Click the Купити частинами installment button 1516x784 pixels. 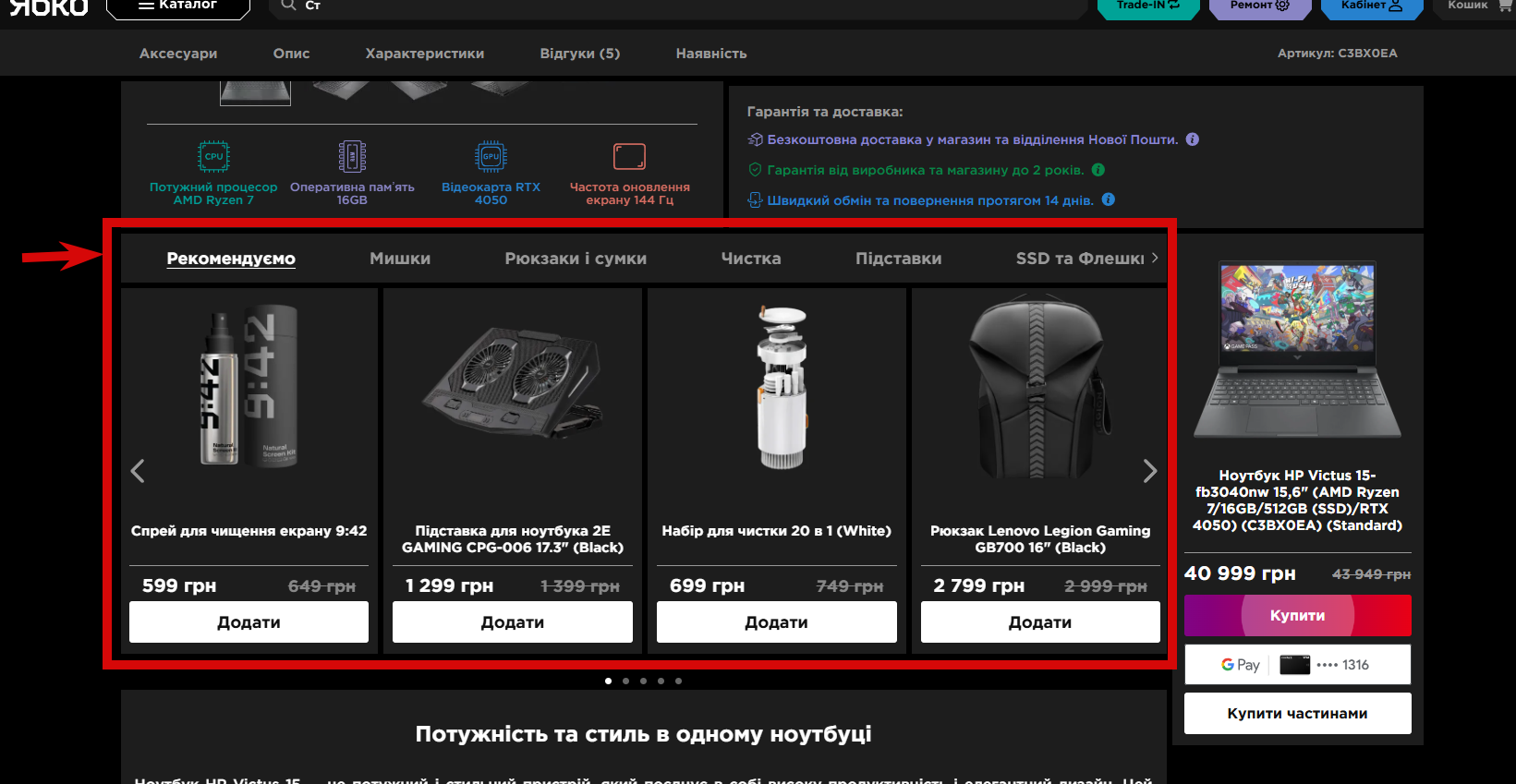click(x=1298, y=714)
